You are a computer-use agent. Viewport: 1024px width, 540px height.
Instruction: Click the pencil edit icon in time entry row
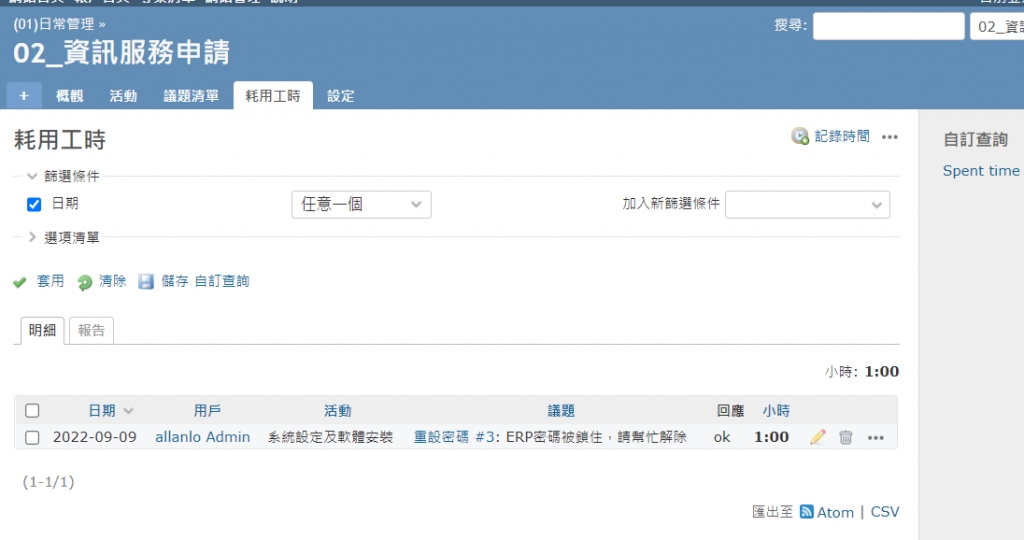point(818,437)
